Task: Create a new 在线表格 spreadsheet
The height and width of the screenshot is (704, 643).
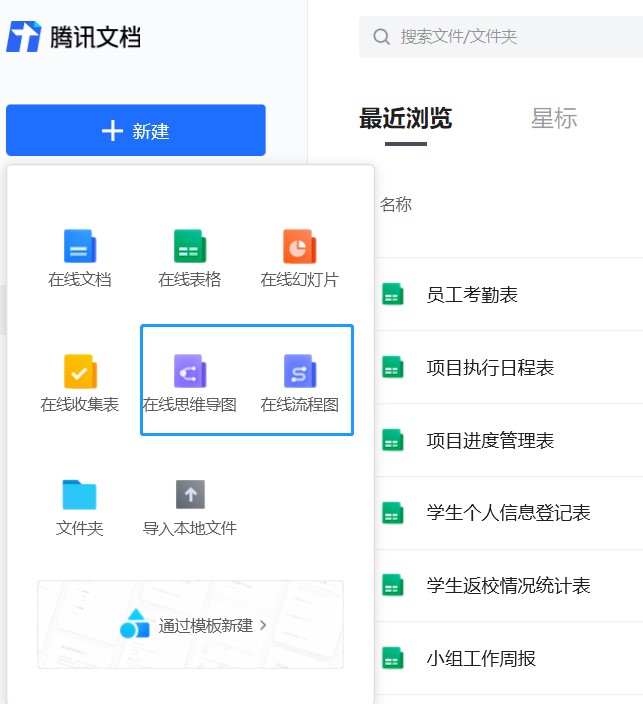Action: 189,258
